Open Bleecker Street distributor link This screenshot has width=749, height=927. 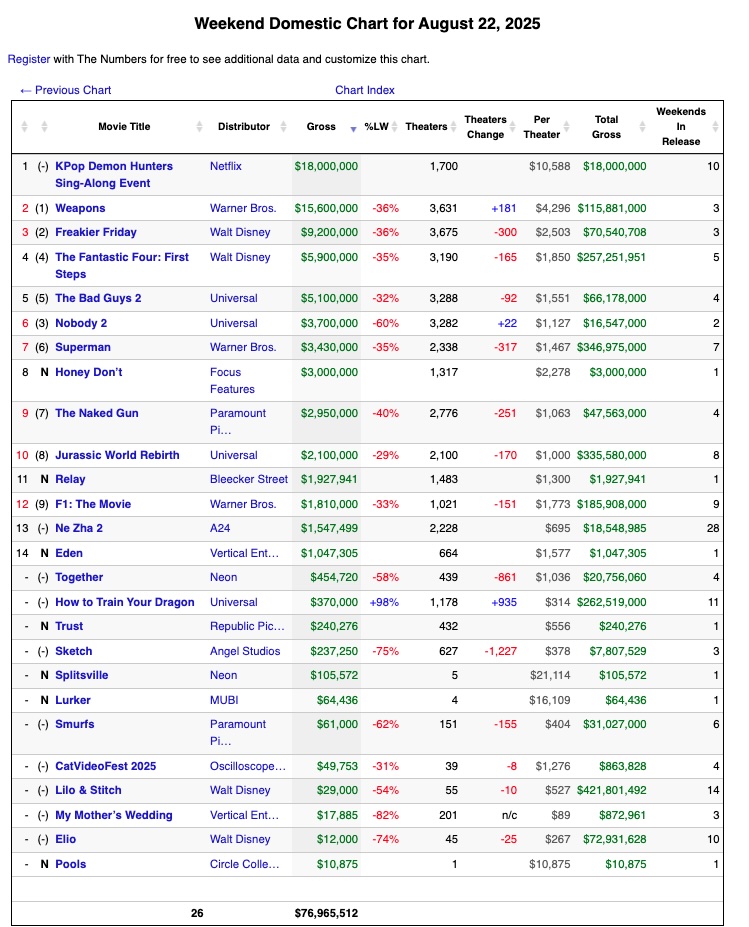(x=249, y=479)
